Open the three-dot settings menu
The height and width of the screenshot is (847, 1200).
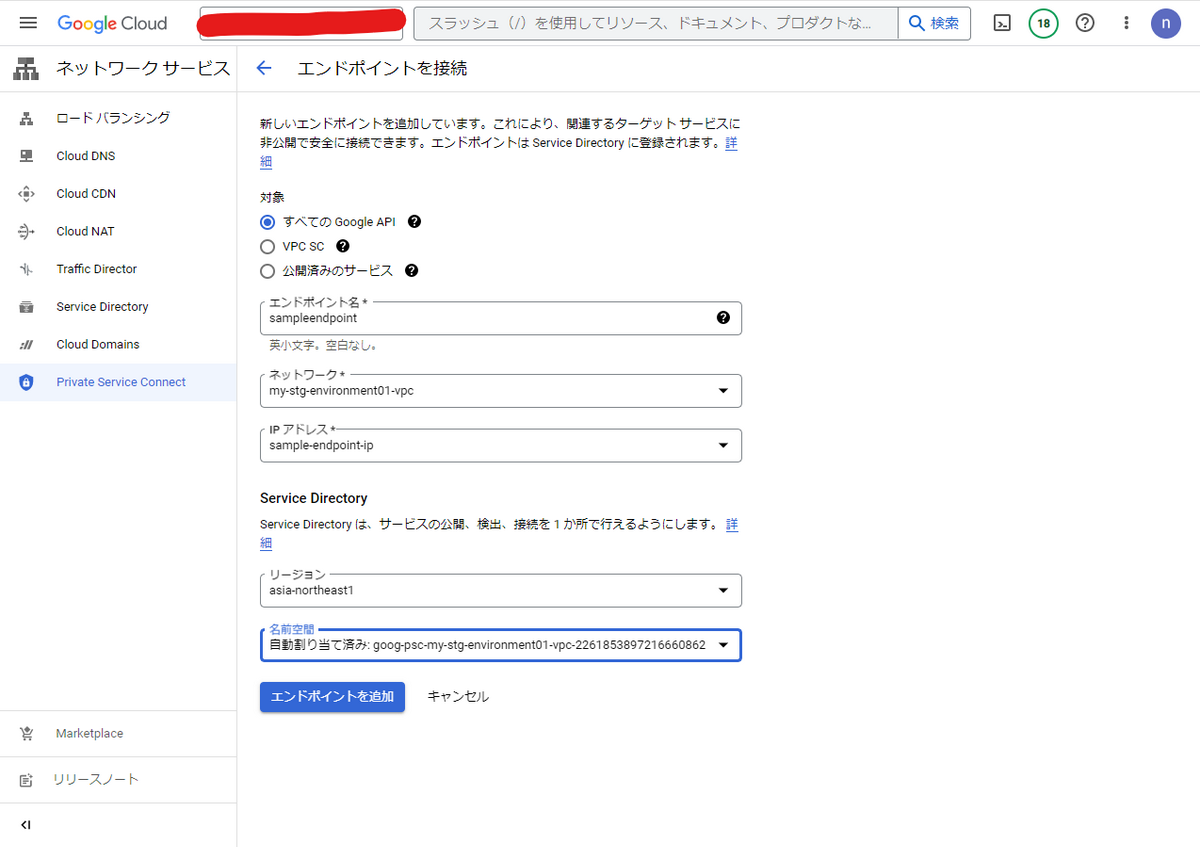[x=1127, y=23]
